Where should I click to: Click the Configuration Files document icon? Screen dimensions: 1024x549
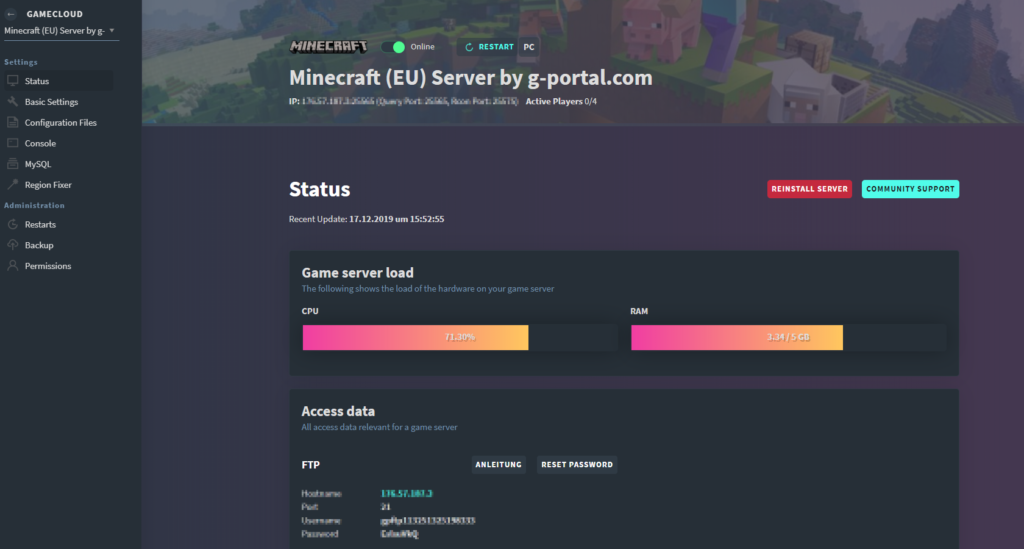pyautogui.click(x=12, y=123)
